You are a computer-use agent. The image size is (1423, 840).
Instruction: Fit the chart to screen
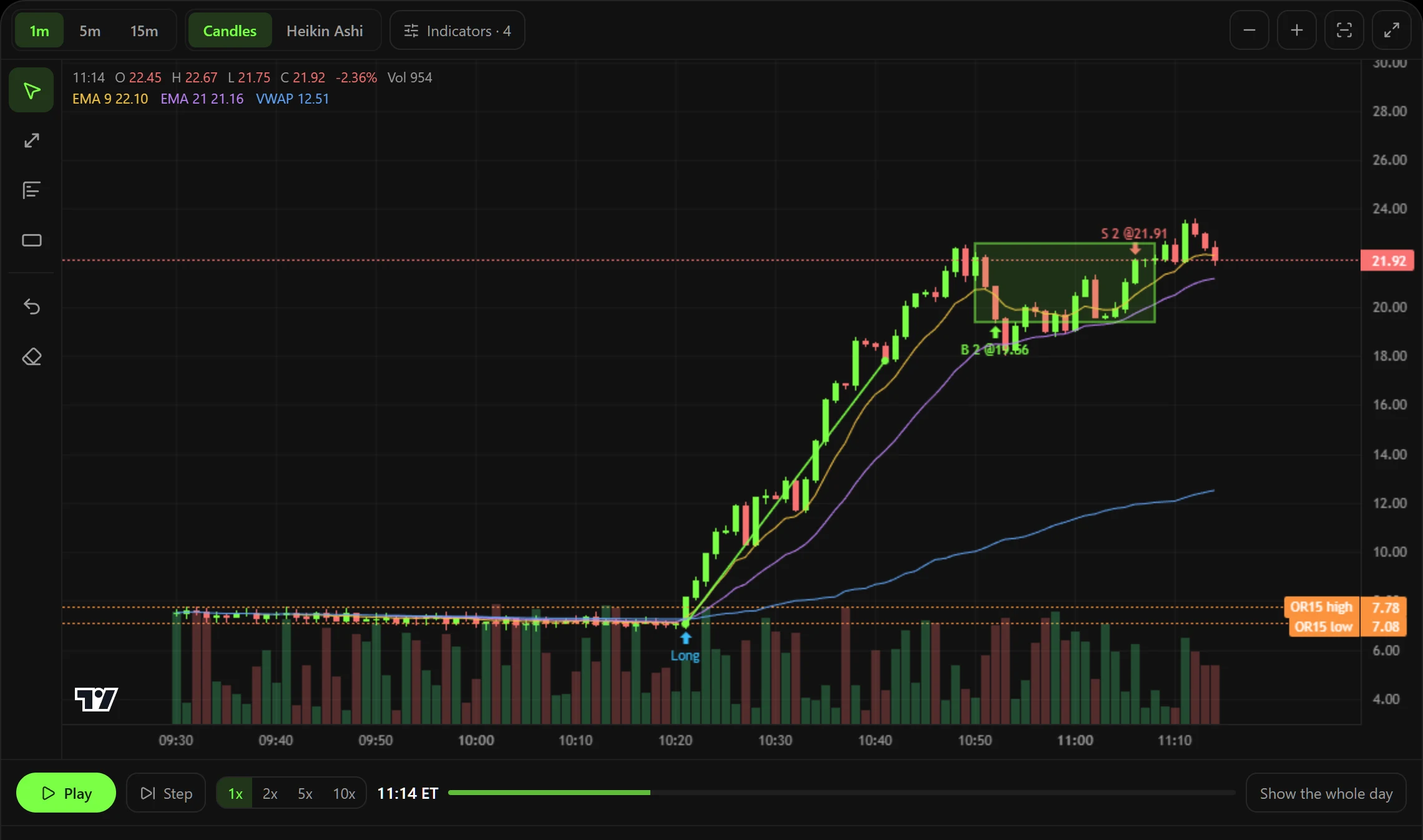[x=1344, y=30]
